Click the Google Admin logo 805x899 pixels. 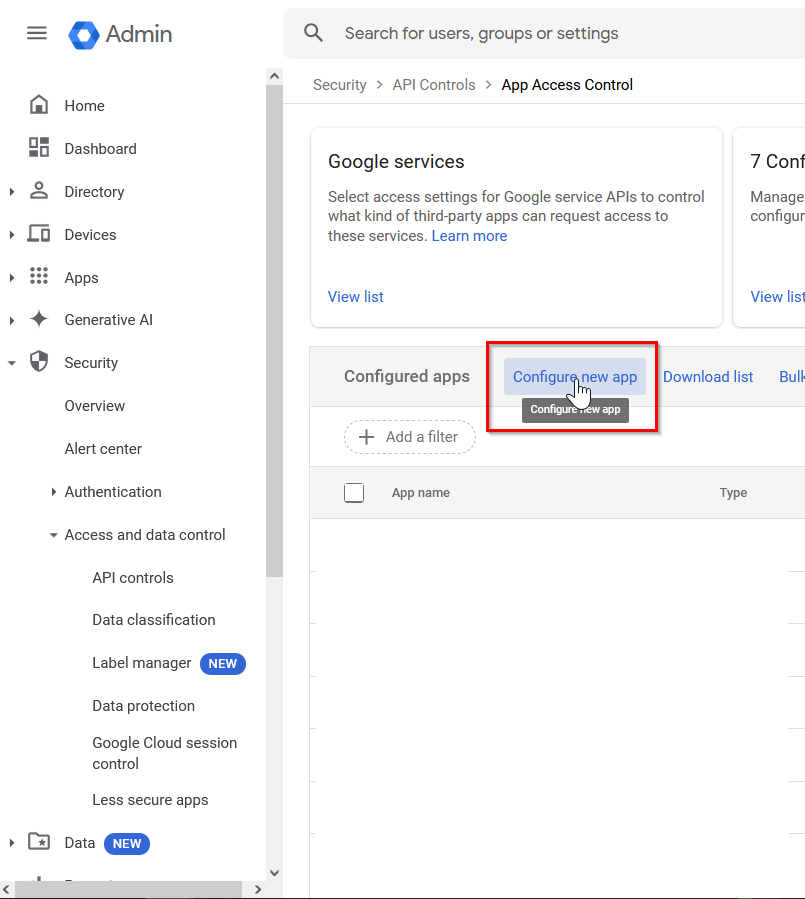pyautogui.click(x=84, y=34)
